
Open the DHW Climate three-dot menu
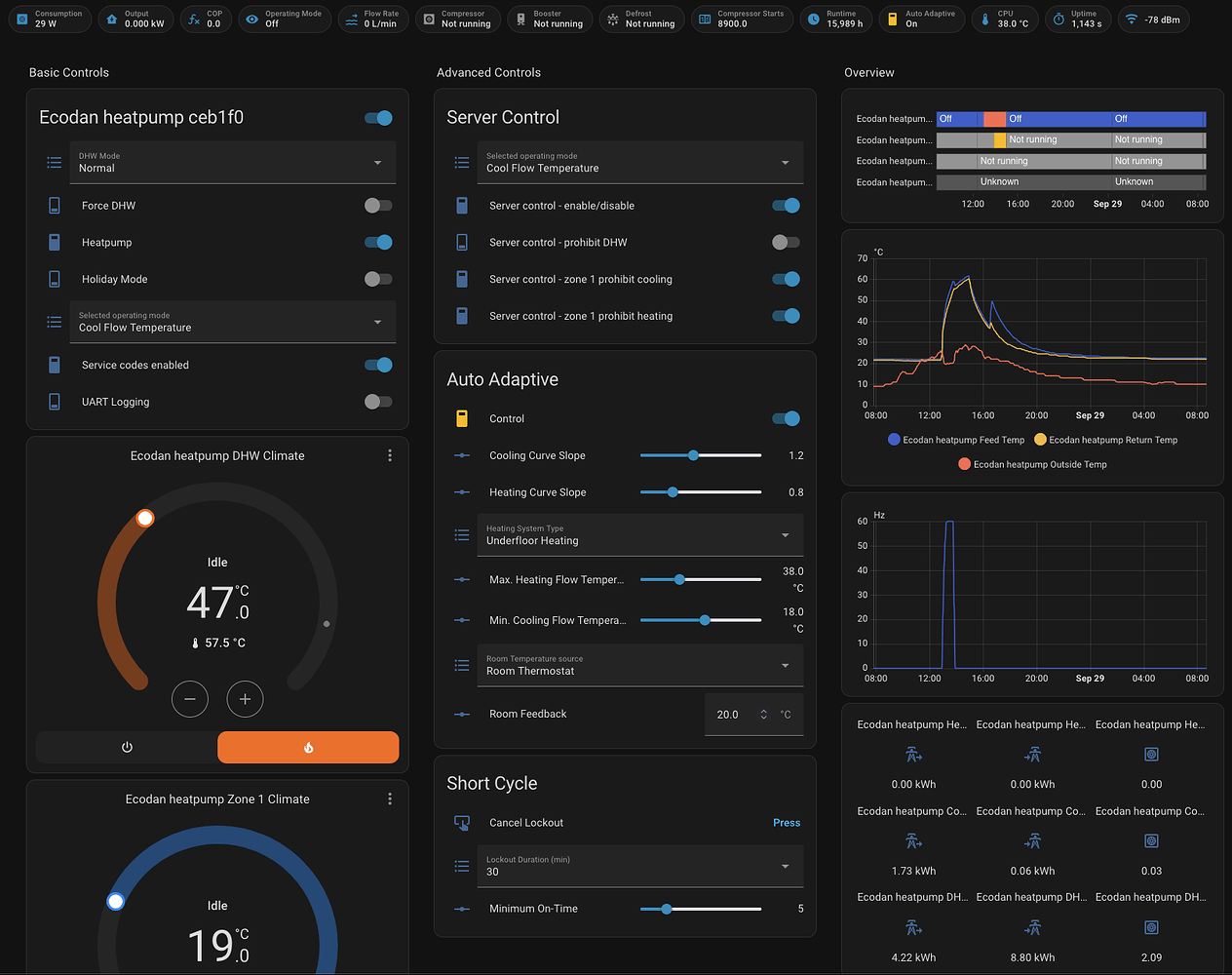point(390,455)
